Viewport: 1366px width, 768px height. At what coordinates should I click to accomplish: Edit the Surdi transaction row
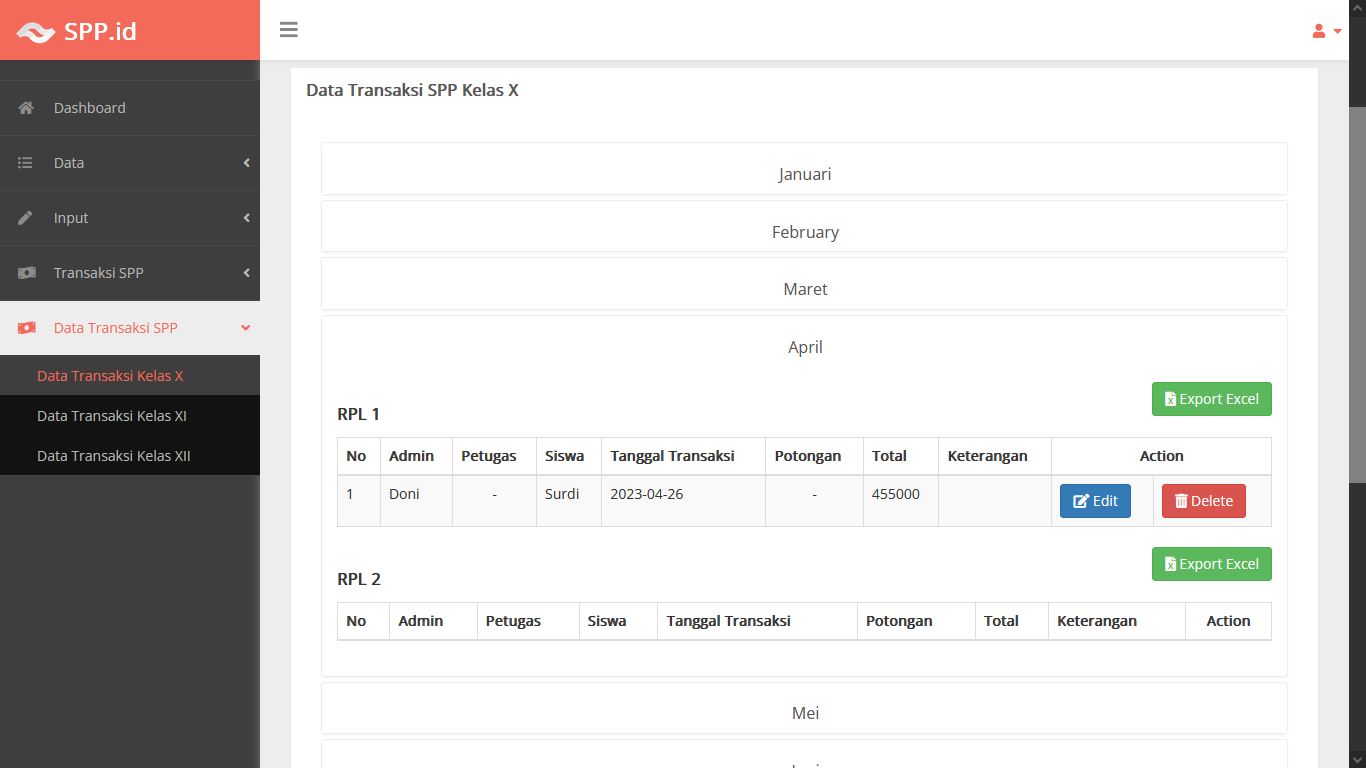click(1095, 501)
